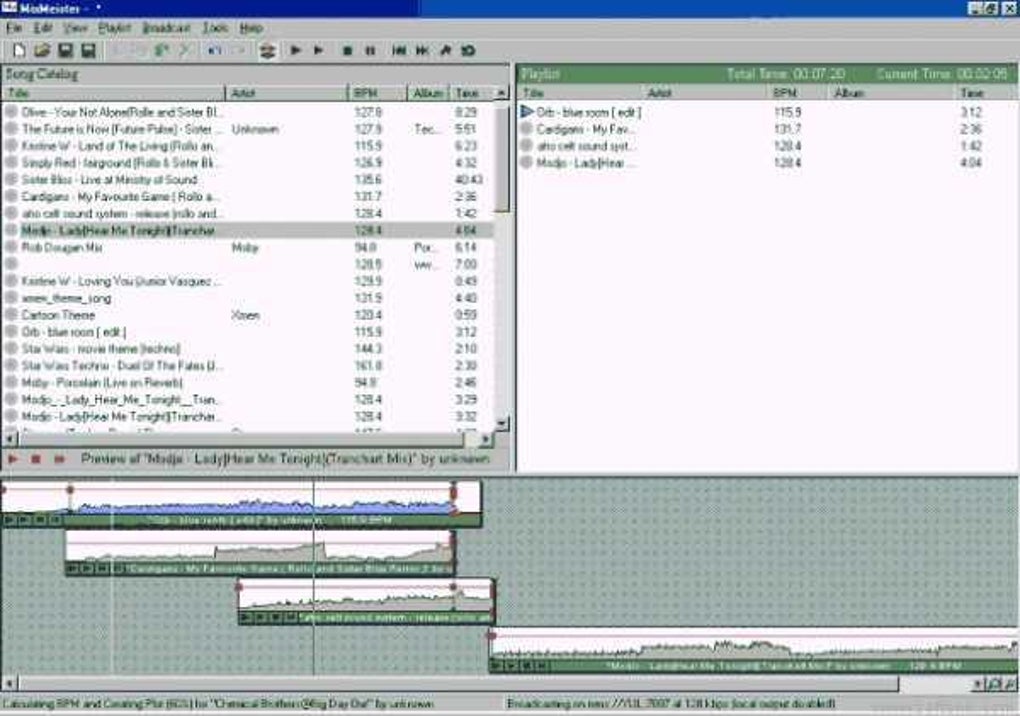
Task: Select Cardigans - My Fav... in Playlist
Action: coord(768,129)
